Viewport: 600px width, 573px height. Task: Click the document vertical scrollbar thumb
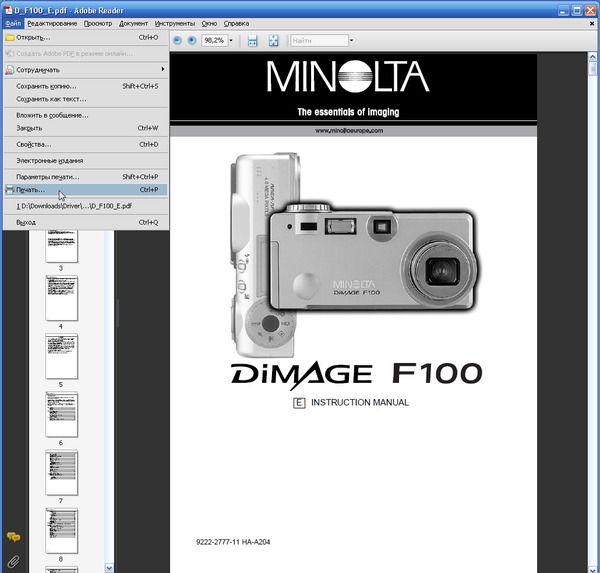(x=592, y=69)
